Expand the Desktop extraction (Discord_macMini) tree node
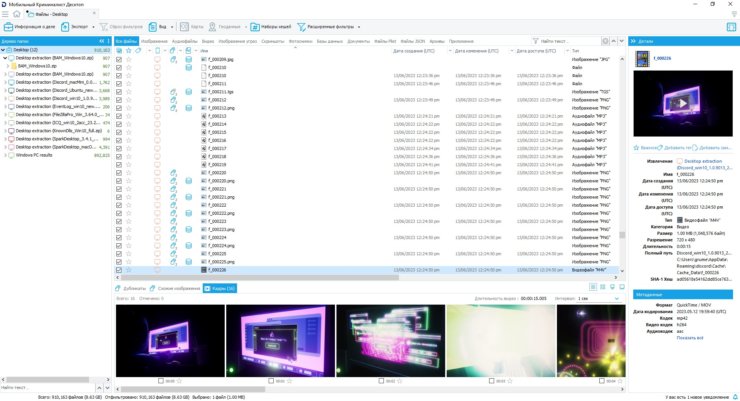The height and width of the screenshot is (401, 740). 6,80
